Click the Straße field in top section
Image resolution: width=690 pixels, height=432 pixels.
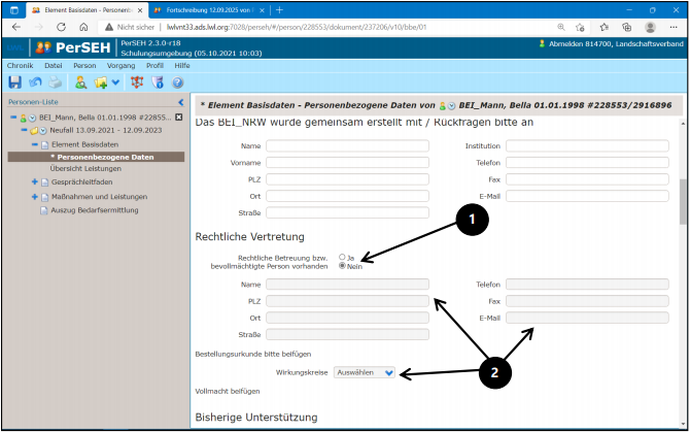(347, 212)
